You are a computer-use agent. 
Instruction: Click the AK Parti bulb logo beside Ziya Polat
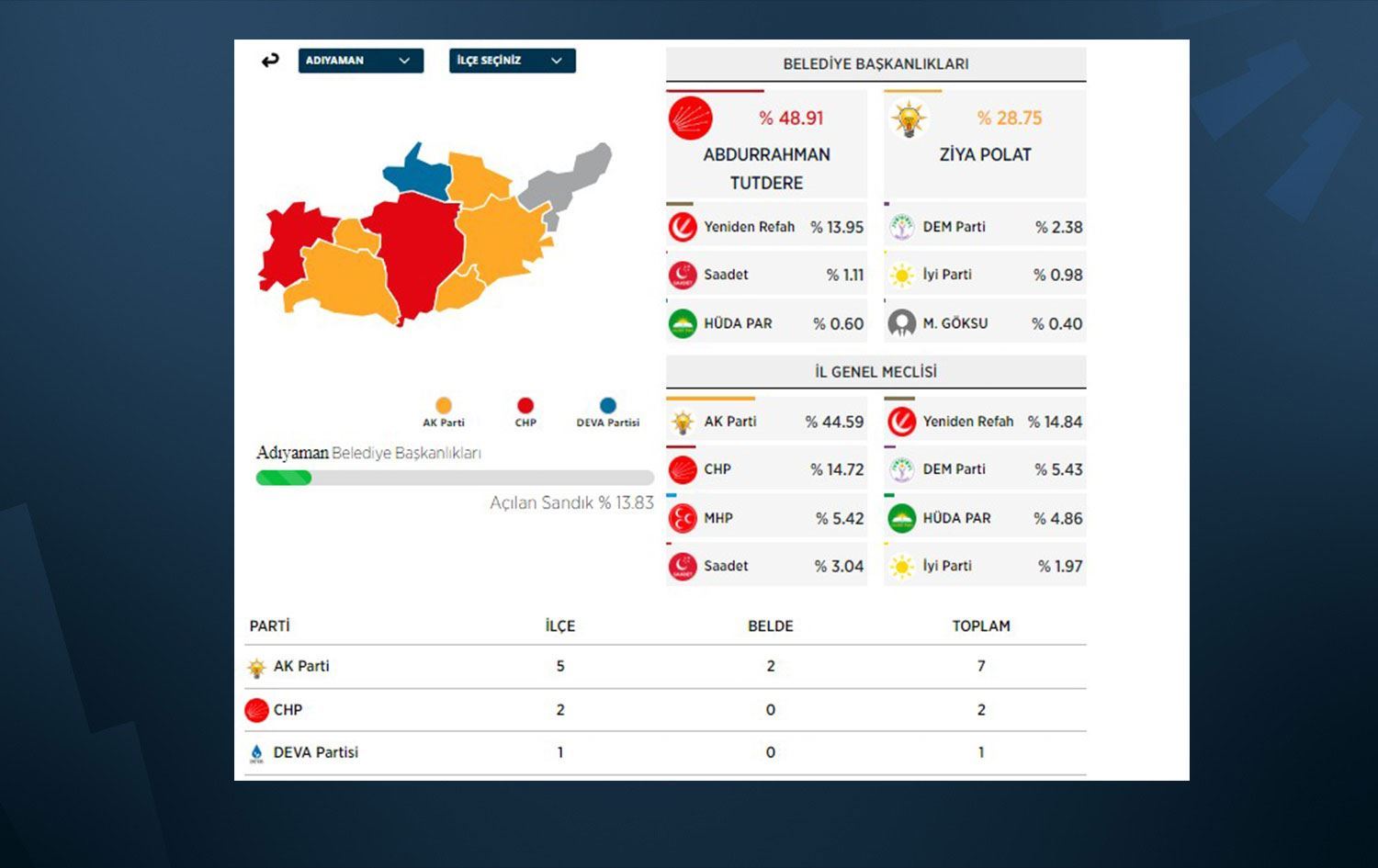coord(909,119)
